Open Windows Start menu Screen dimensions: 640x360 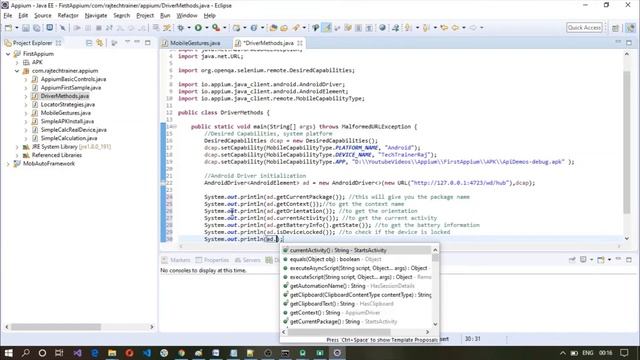tap(9, 353)
